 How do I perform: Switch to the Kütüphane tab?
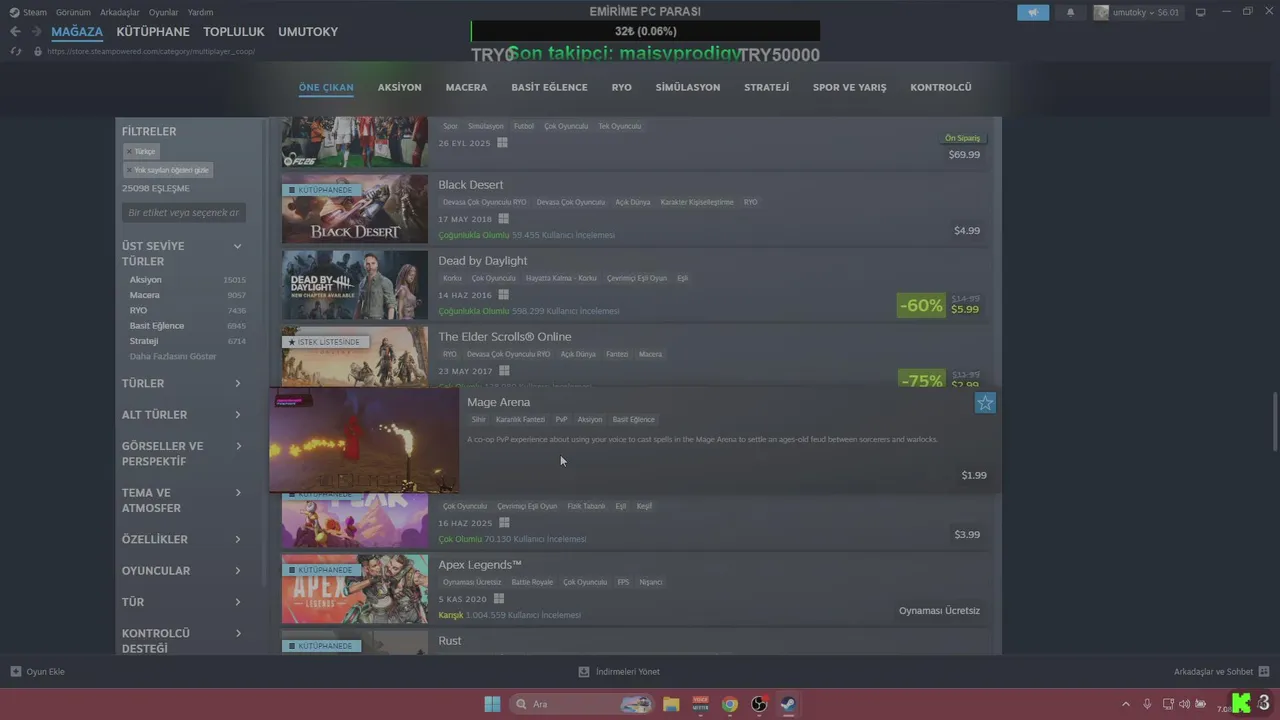click(153, 32)
